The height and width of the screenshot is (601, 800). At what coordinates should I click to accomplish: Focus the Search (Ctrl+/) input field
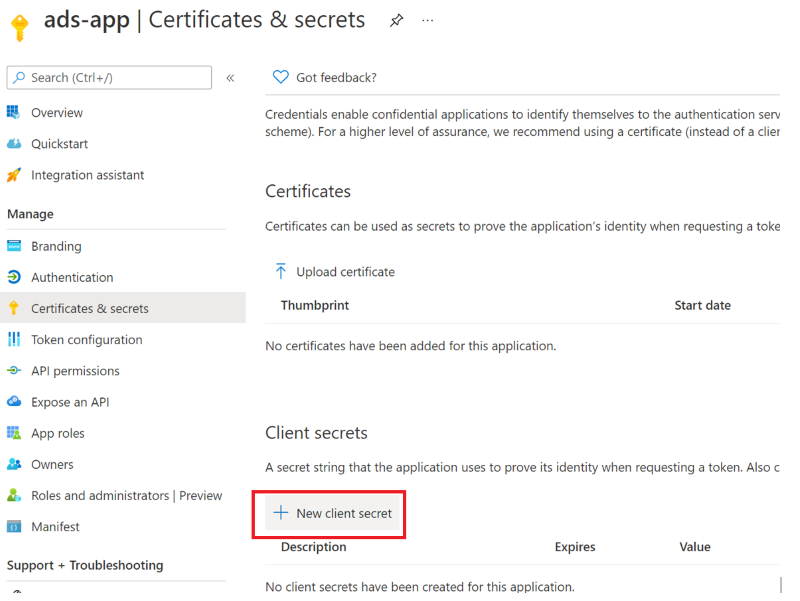[x=109, y=78]
